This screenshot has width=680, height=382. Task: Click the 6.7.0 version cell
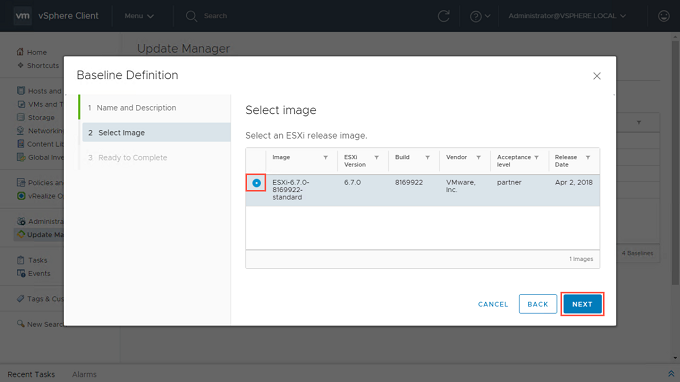point(352,183)
